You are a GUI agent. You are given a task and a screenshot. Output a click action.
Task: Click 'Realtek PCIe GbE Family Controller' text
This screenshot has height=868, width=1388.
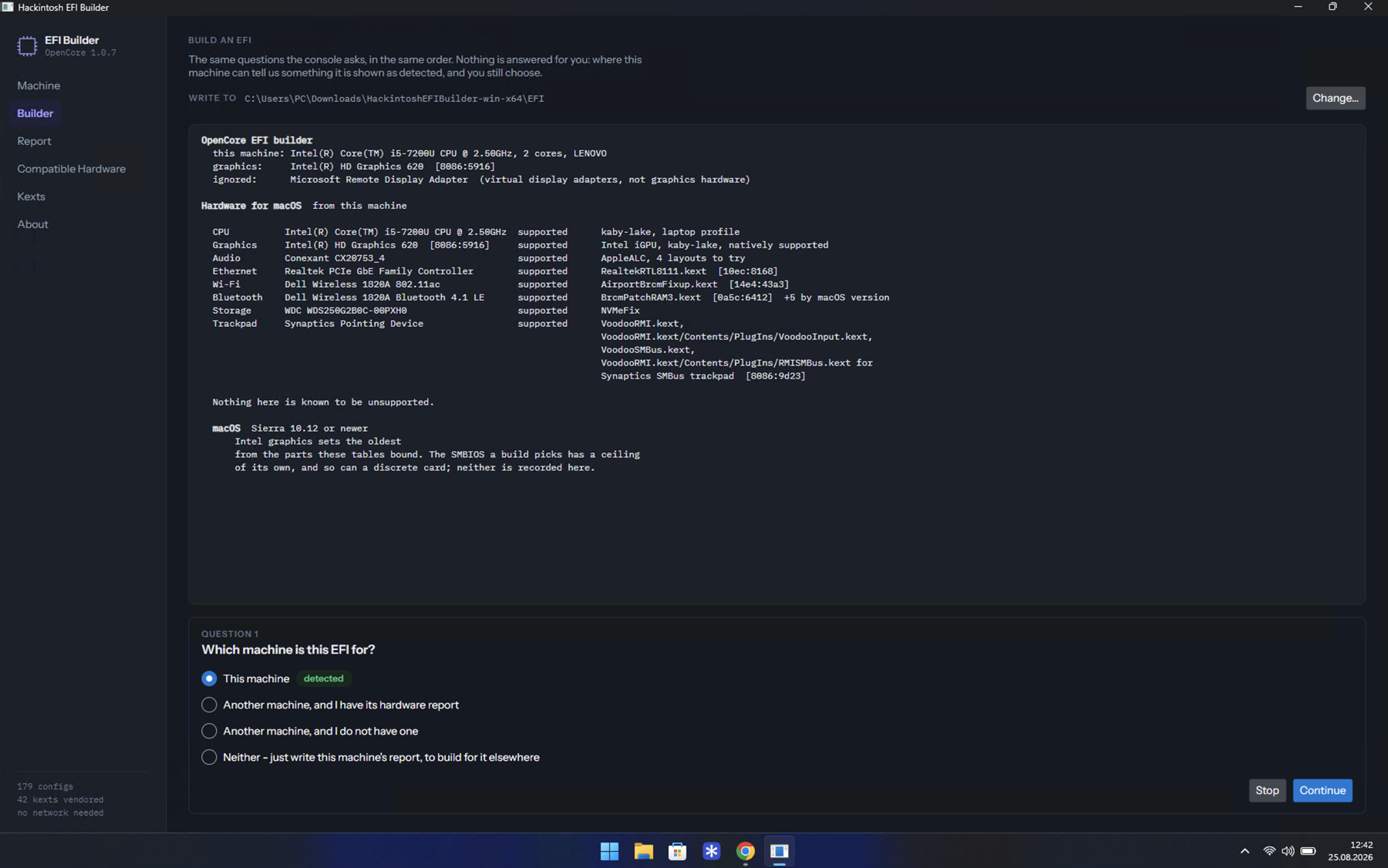point(379,271)
